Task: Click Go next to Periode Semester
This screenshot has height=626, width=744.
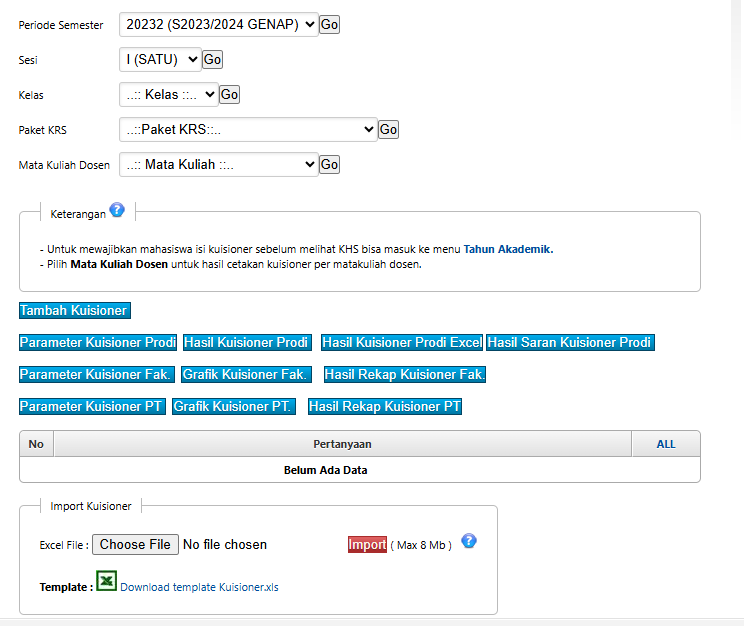Action: pyautogui.click(x=329, y=25)
